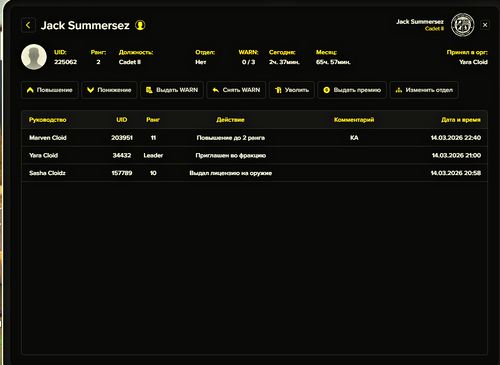Click rank 10 in Sasha Cloidz row
Screen dimensions: 500x365
coord(153,173)
